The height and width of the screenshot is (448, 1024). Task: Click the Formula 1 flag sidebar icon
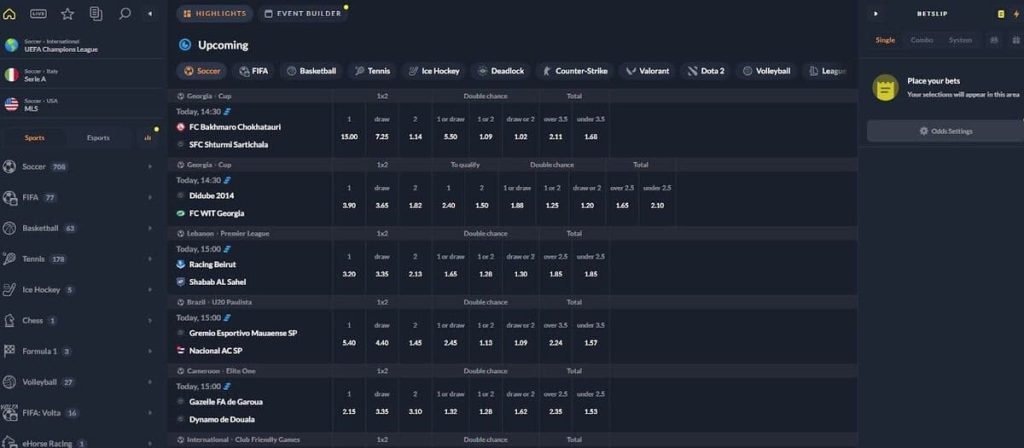coord(9,351)
